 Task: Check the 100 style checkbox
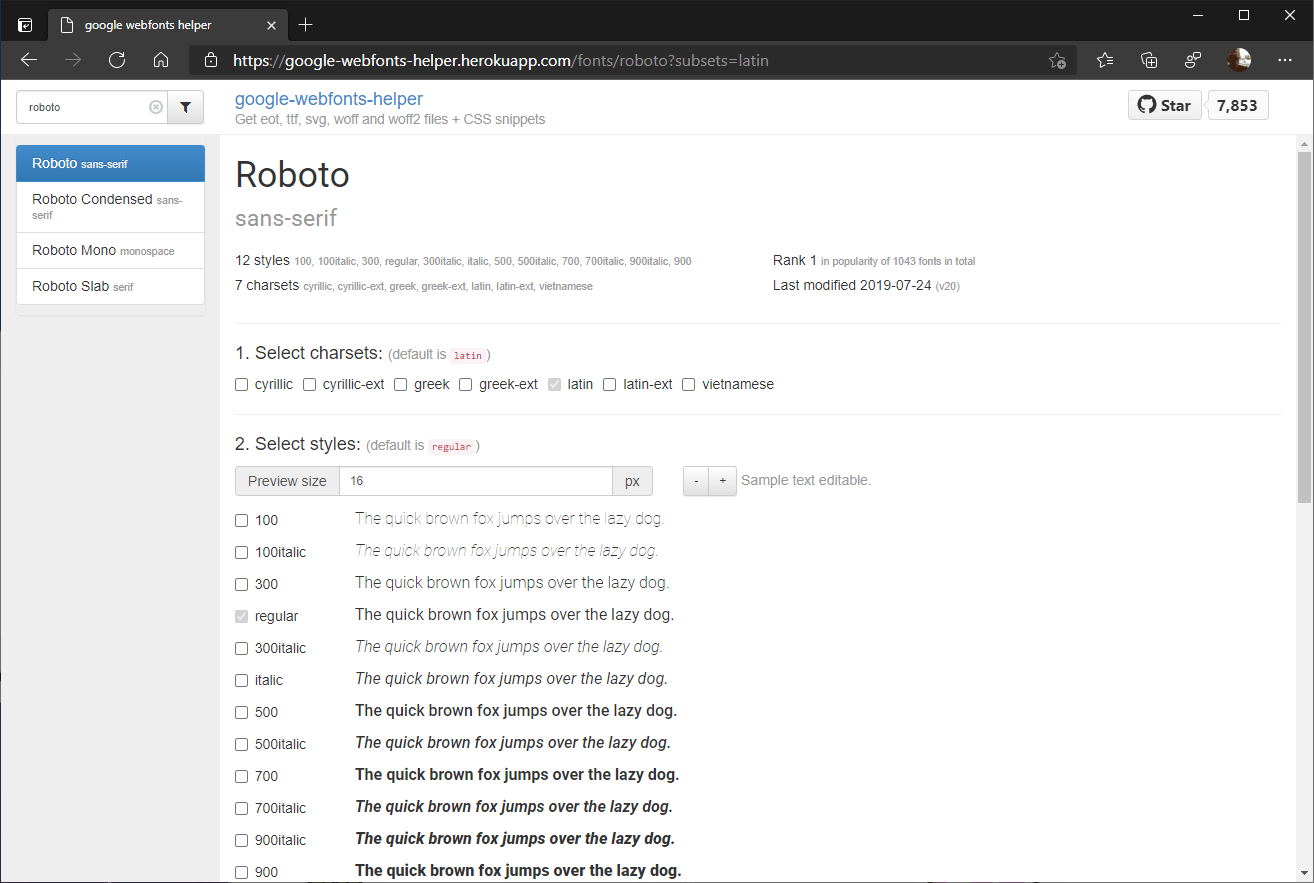point(241,520)
